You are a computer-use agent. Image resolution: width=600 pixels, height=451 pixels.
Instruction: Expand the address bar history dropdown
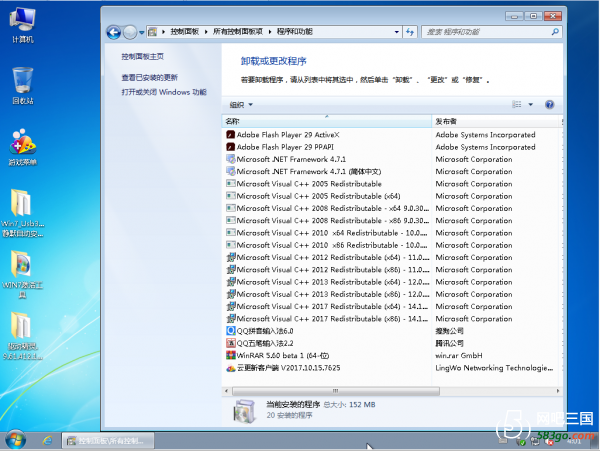tap(397, 32)
